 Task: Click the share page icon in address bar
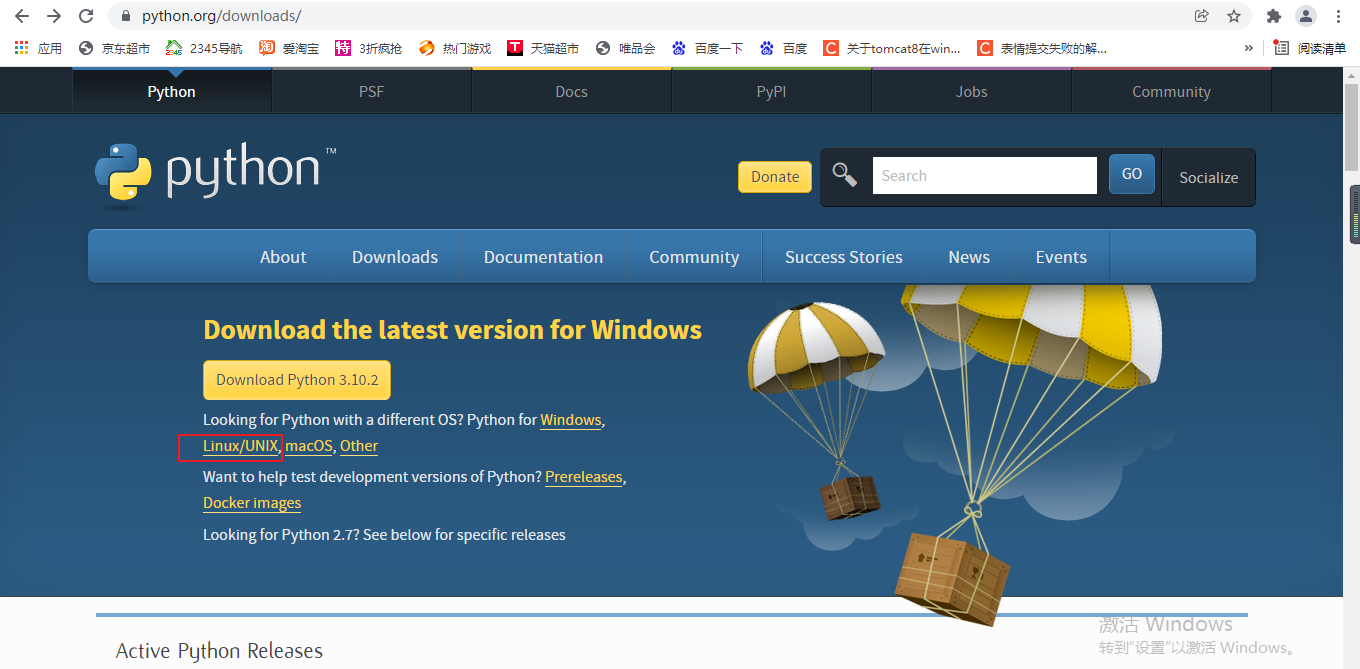point(1202,16)
